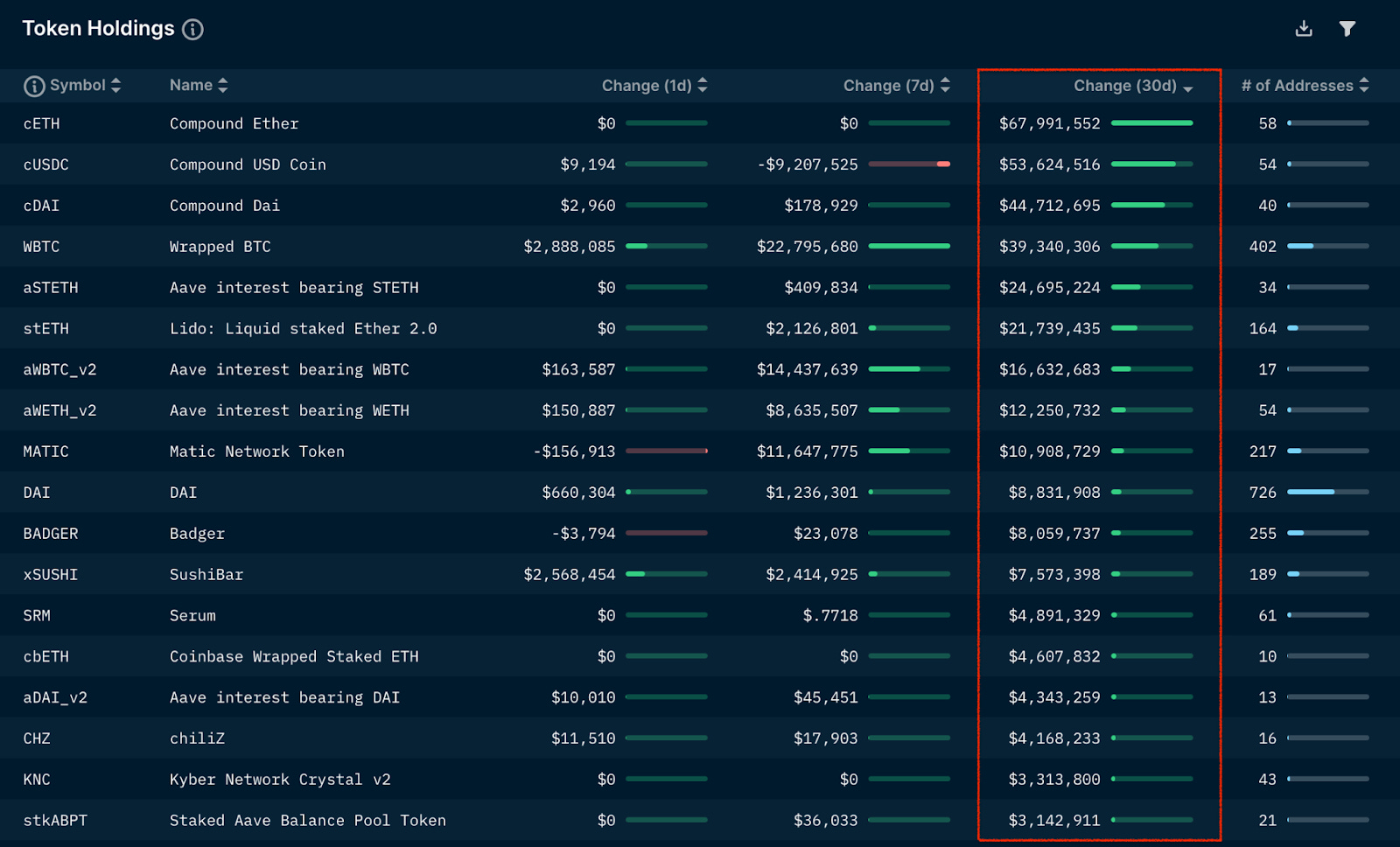
Task: Click Kyber Network Crystal v2 name
Action: click(x=280, y=780)
